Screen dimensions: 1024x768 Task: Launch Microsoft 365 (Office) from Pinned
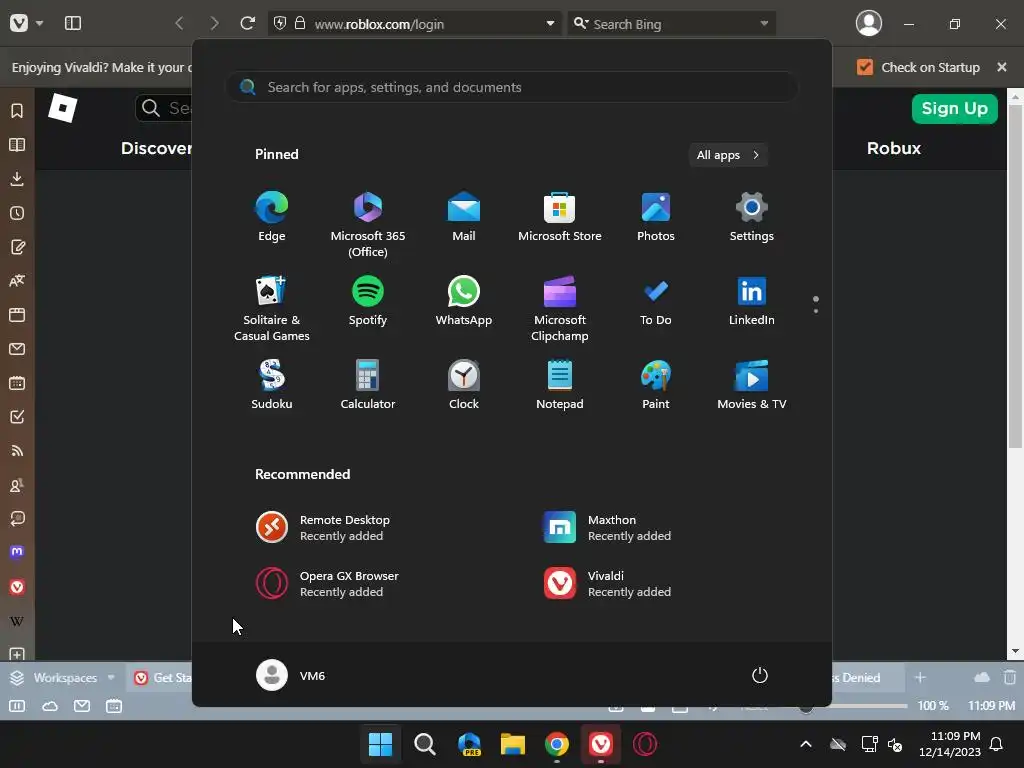(x=368, y=225)
